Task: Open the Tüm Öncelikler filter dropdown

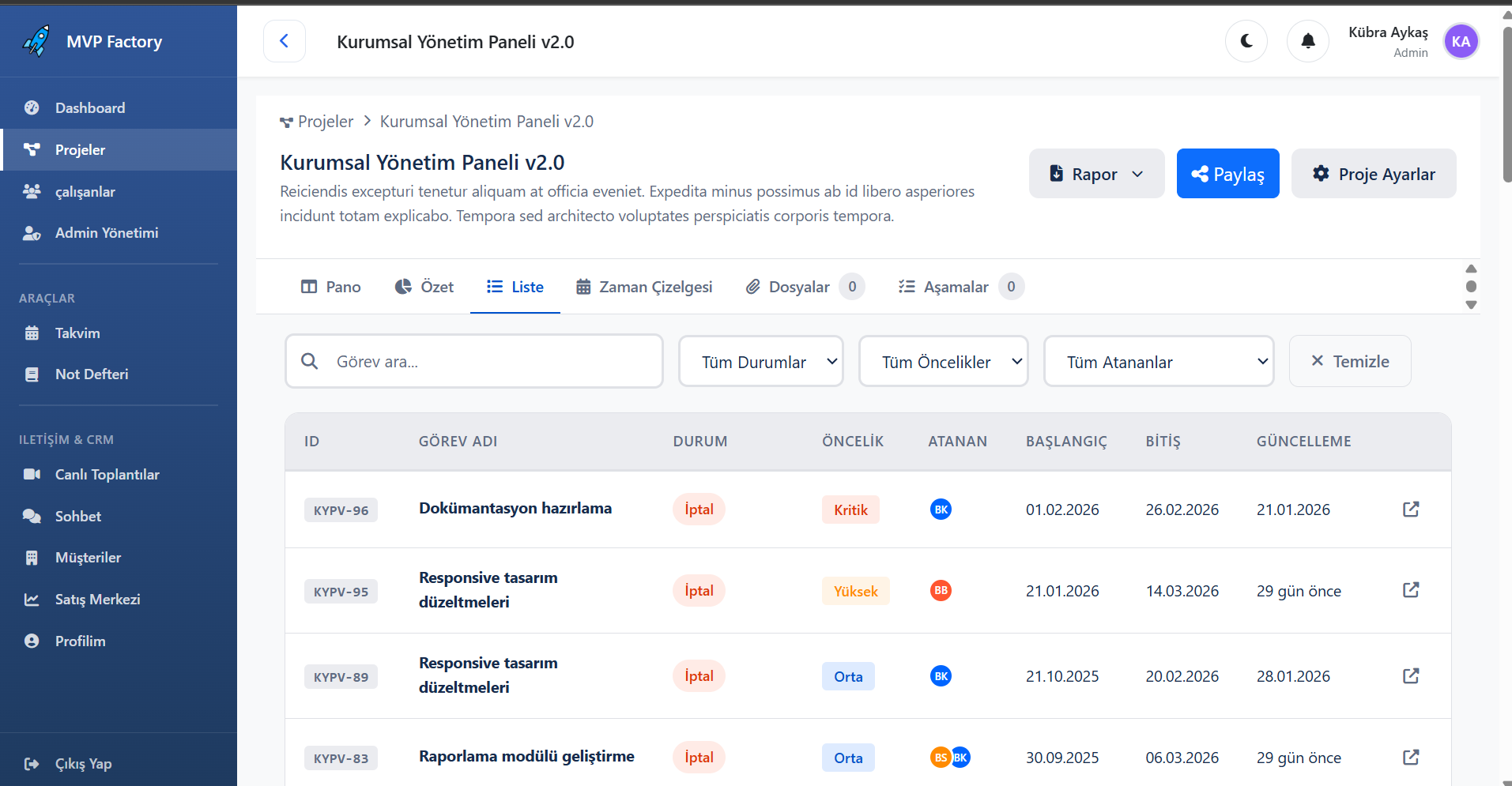Action: point(943,361)
